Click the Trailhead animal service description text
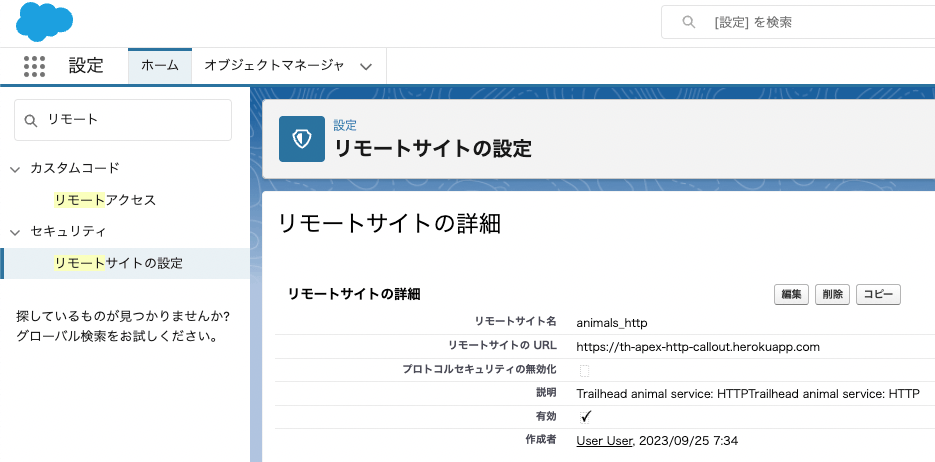Screen dimensions: 935x462 pyautogui.click(x=748, y=393)
